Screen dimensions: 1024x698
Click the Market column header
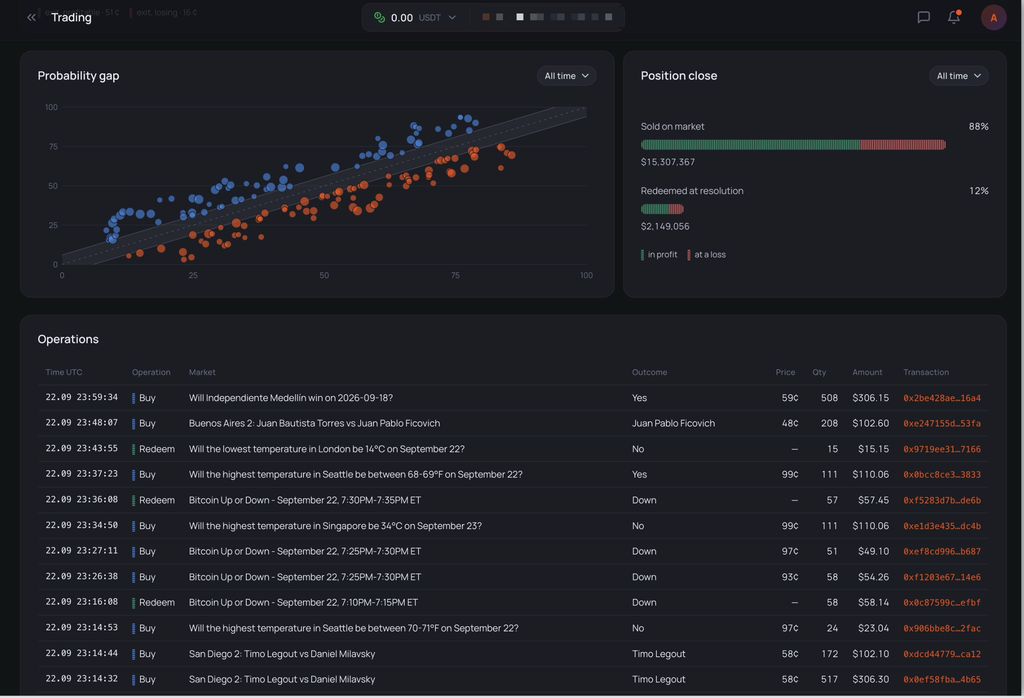pyautogui.click(x=202, y=372)
